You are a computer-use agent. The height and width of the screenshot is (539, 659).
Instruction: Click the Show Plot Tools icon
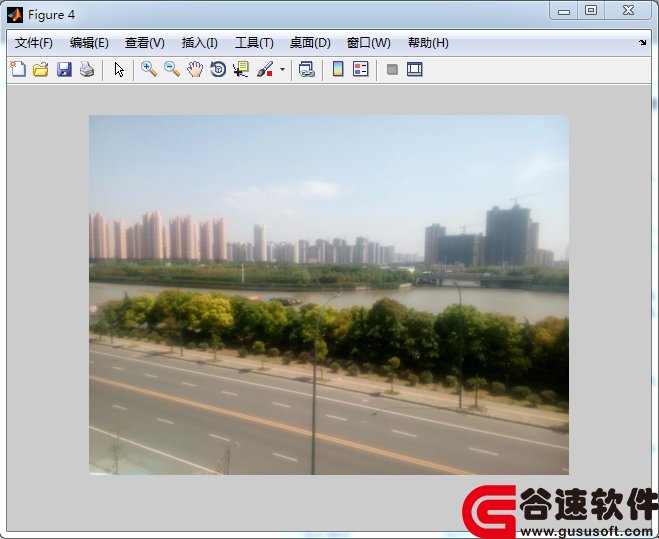(414, 69)
